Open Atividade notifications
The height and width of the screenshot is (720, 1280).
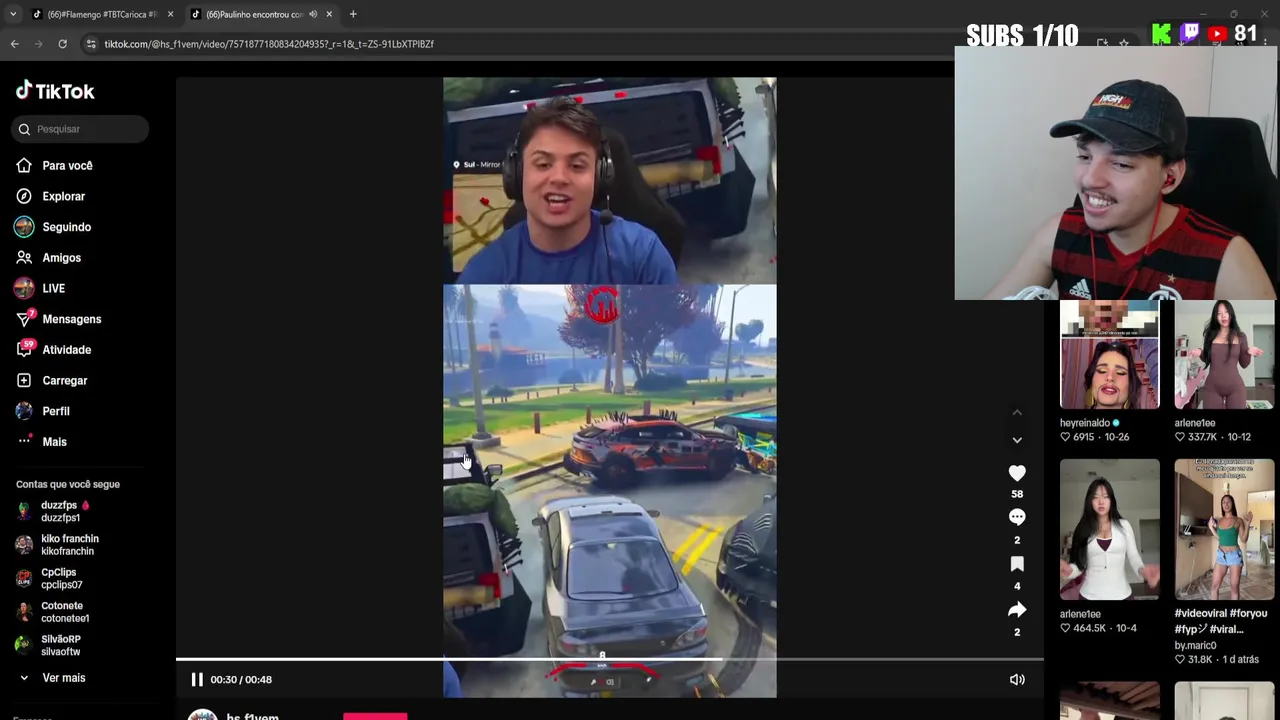pos(66,350)
